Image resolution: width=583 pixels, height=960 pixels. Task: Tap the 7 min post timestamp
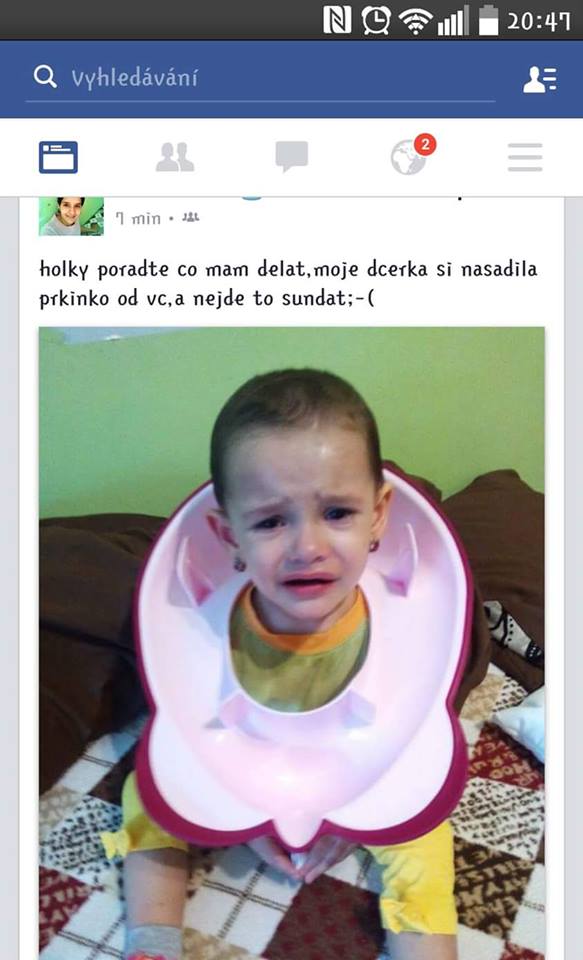pyautogui.click(x=138, y=218)
